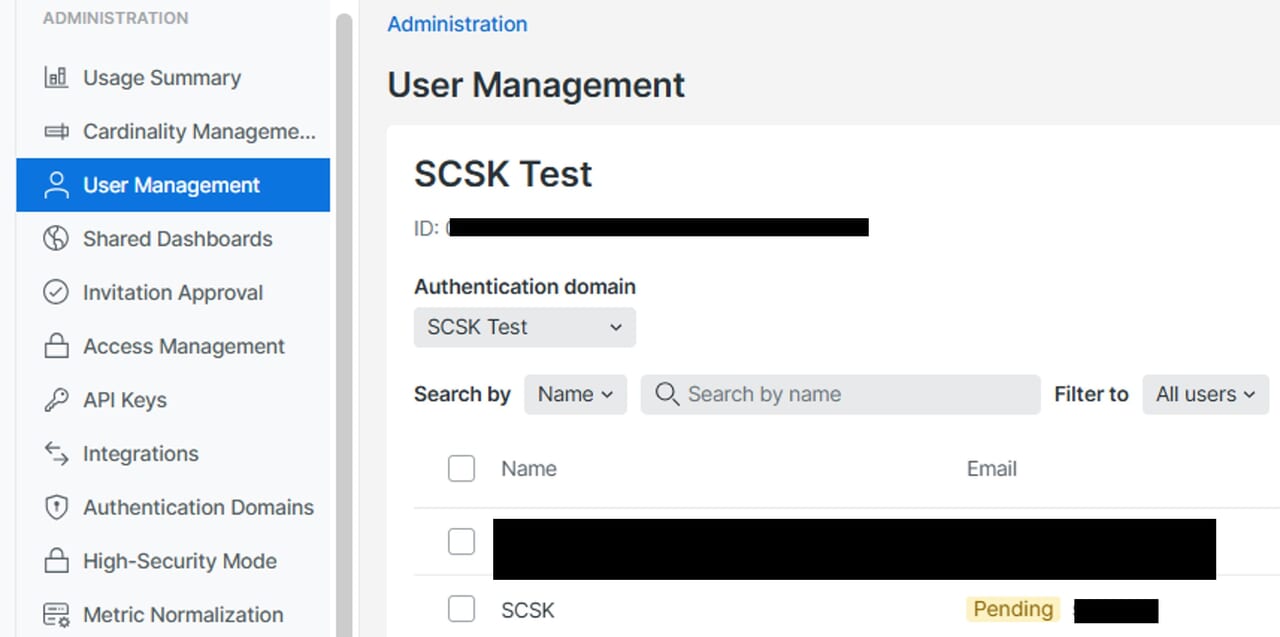
Task: Tick the checkbox for the SCSK user
Action: 461,609
